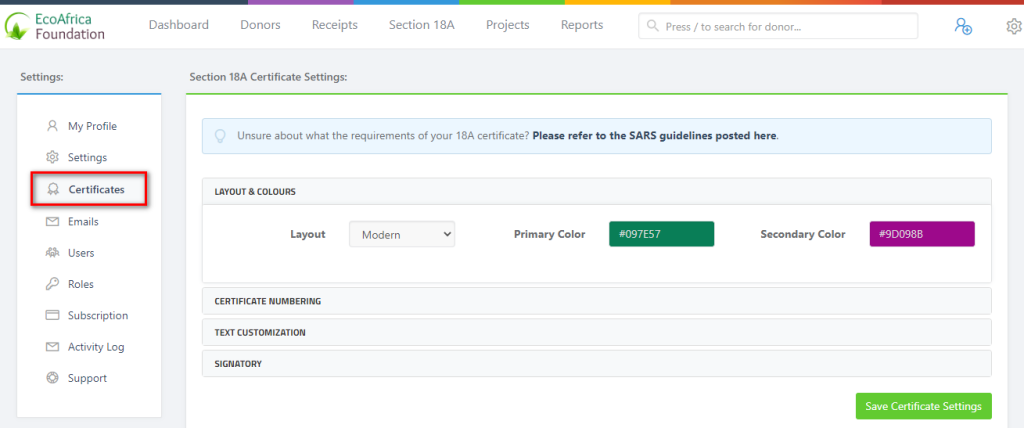Open the Layout dropdown set to Modern

(x=402, y=235)
